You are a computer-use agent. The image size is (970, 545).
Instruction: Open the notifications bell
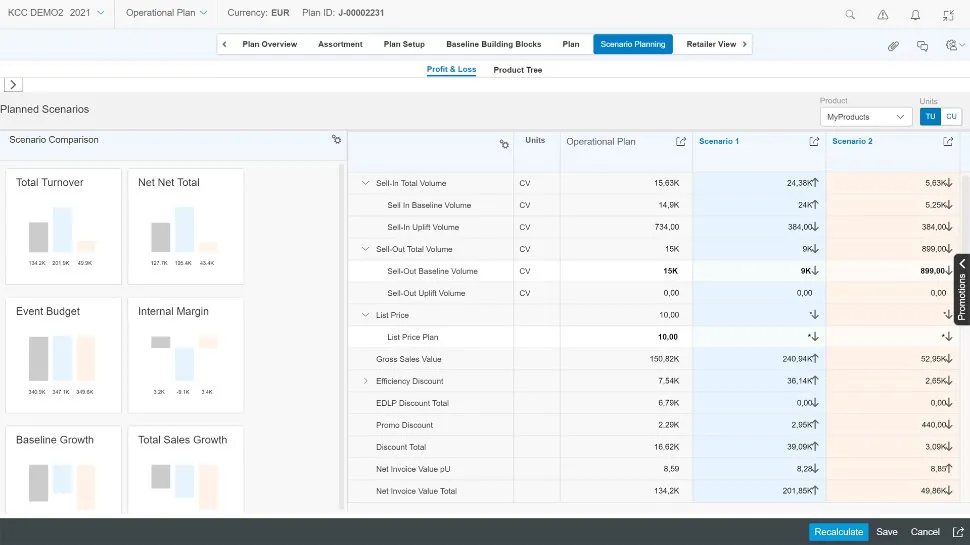point(916,15)
